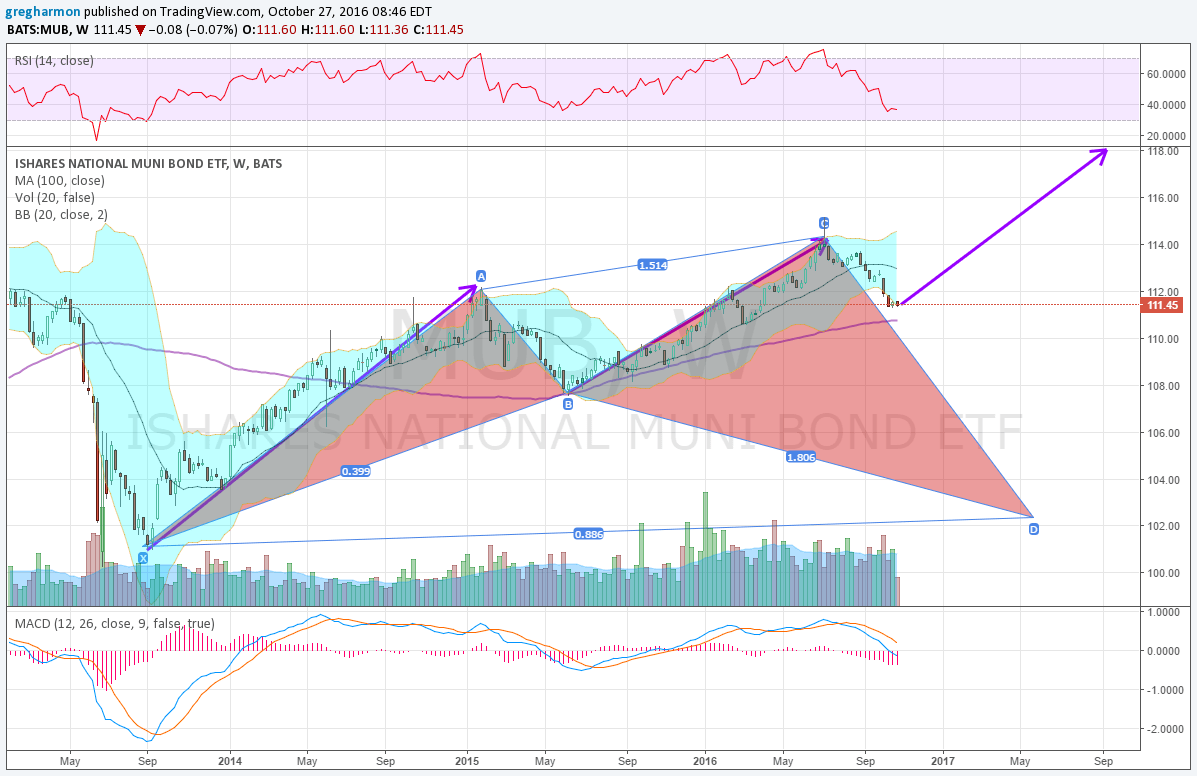Viewport: 1197px width, 776px height.
Task: Click pattern point C marker
Action: coord(824,223)
